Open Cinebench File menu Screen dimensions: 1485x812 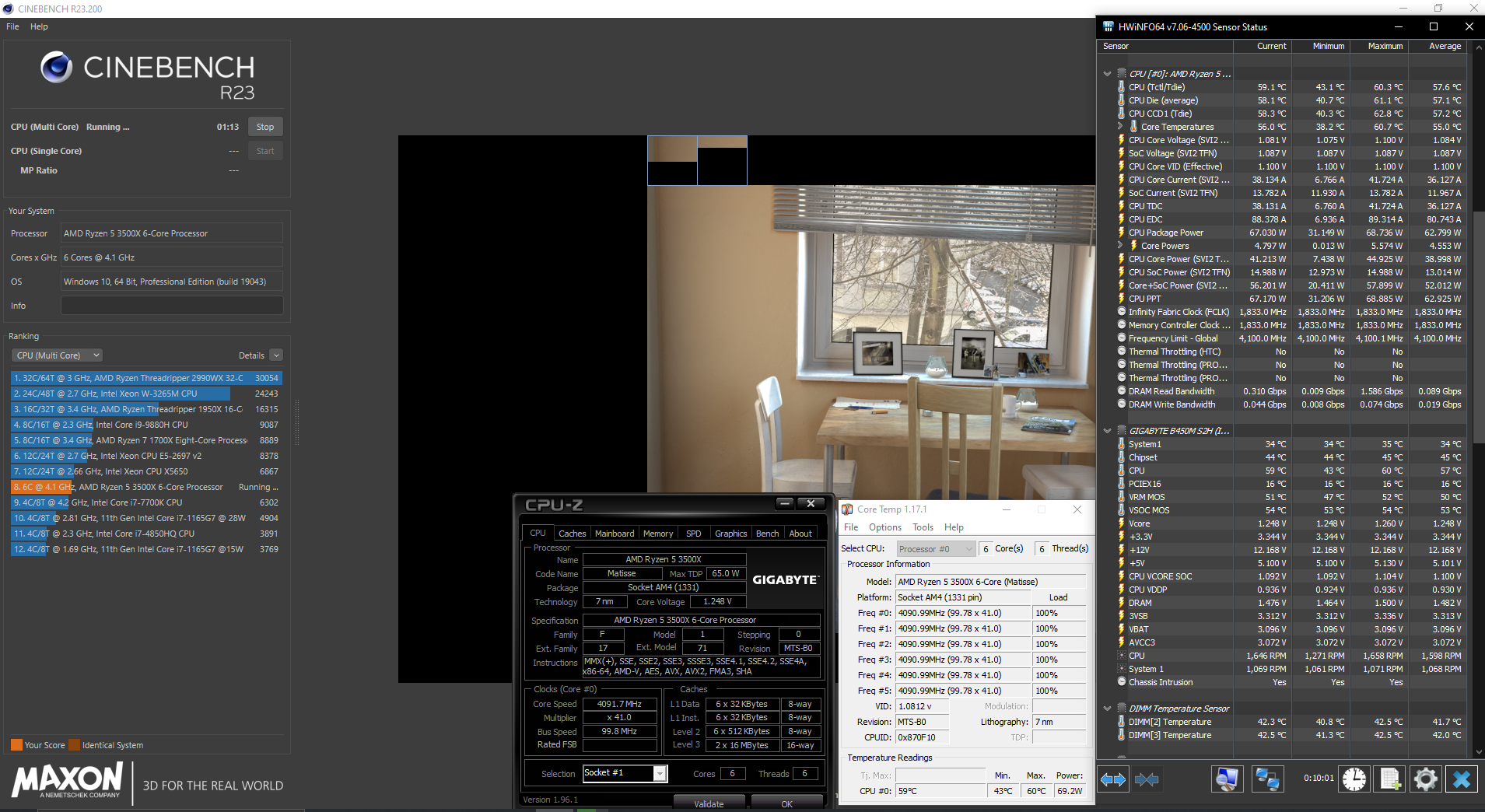pyautogui.click(x=12, y=26)
